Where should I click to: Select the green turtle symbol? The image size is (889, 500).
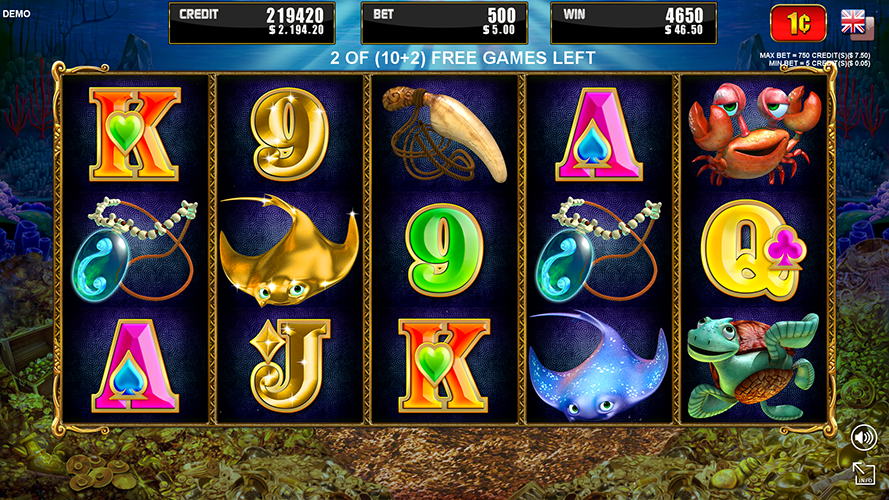click(753, 366)
